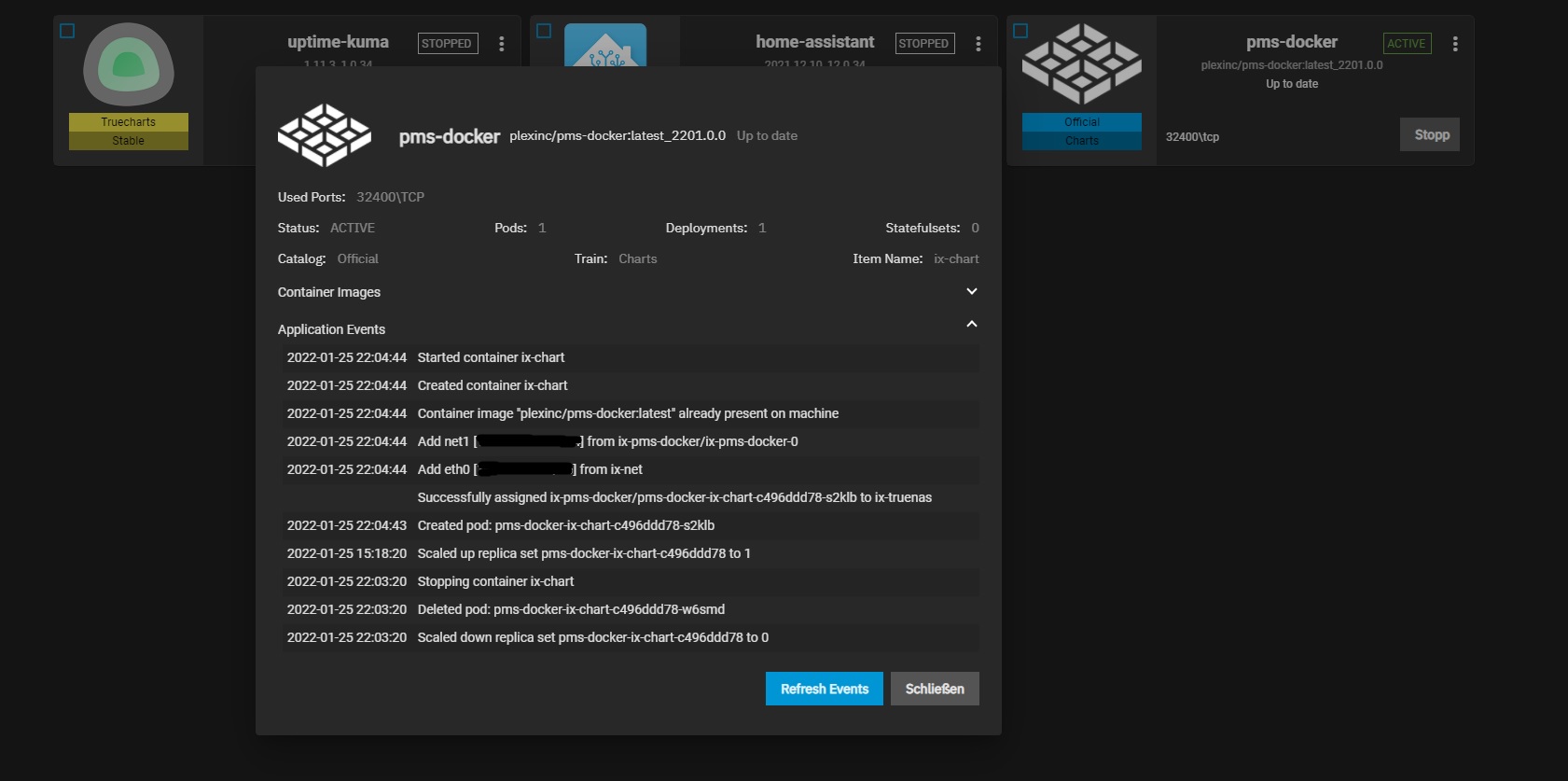1568x781 pixels.
Task: Click the Scaled up replica set event
Action: 631,553
